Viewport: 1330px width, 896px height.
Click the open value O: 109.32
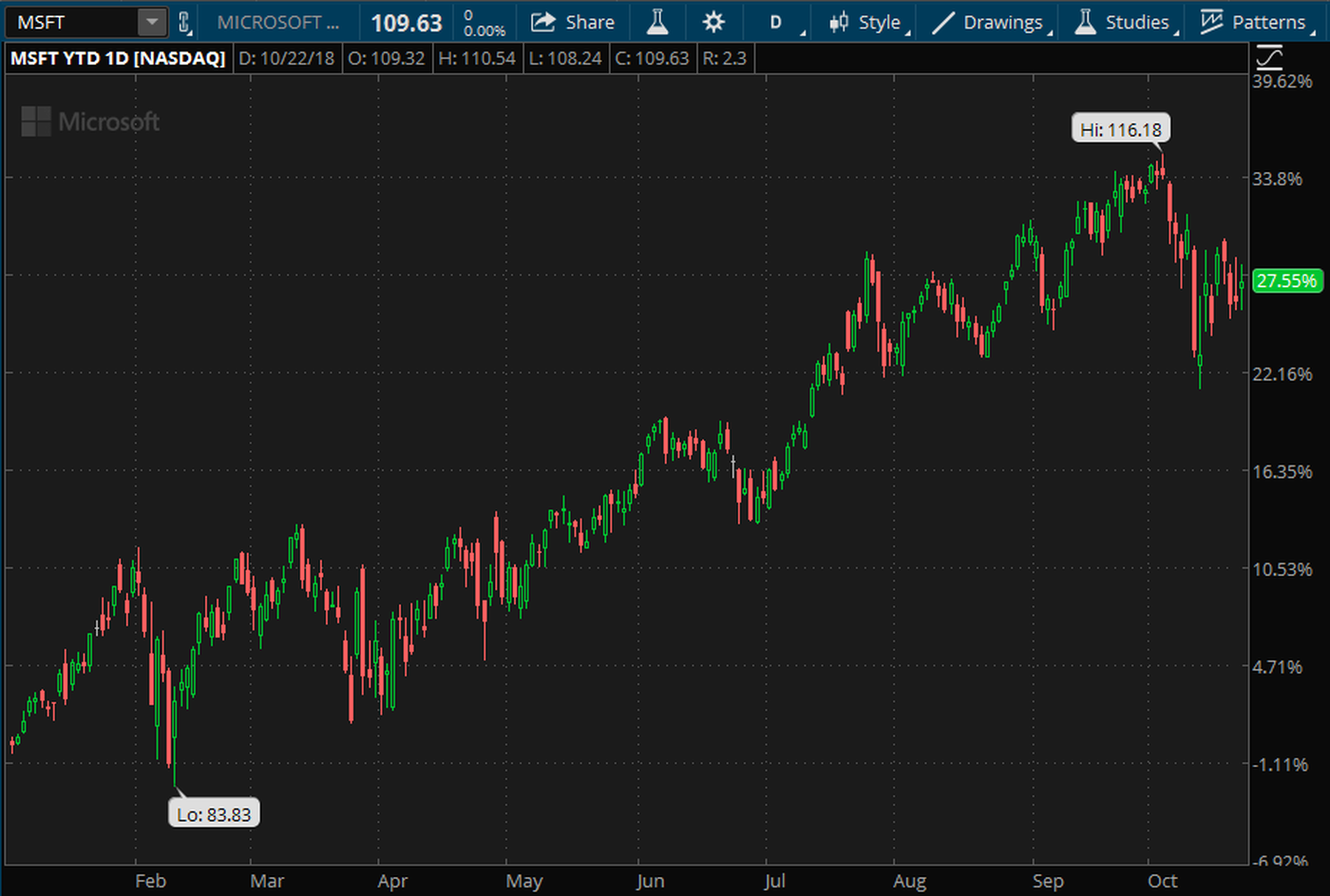click(386, 58)
